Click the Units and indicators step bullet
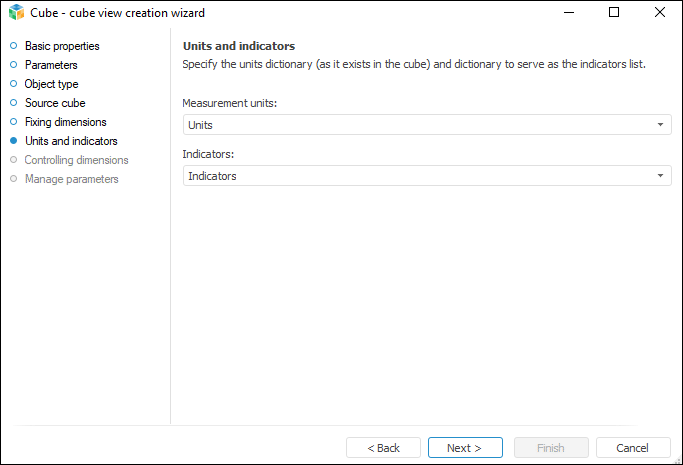The height and width of the screenshot is (465, 683). click(13, 141)
